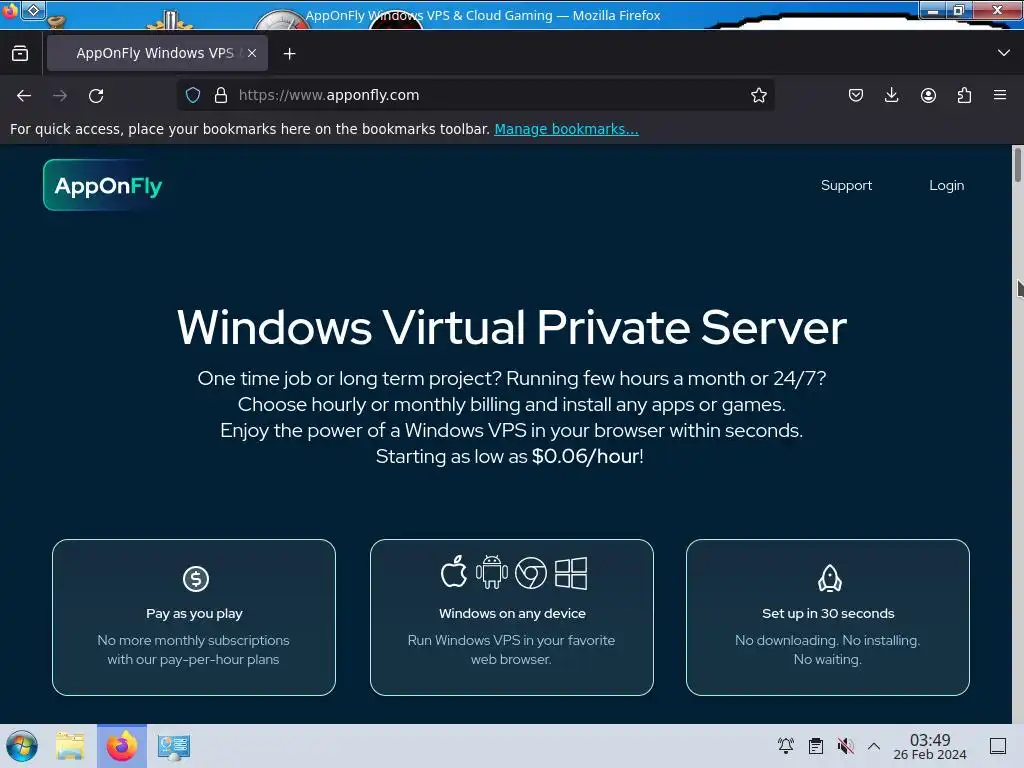Open the Login link
The image size is (1024, 768).
[x=946, y=185]
